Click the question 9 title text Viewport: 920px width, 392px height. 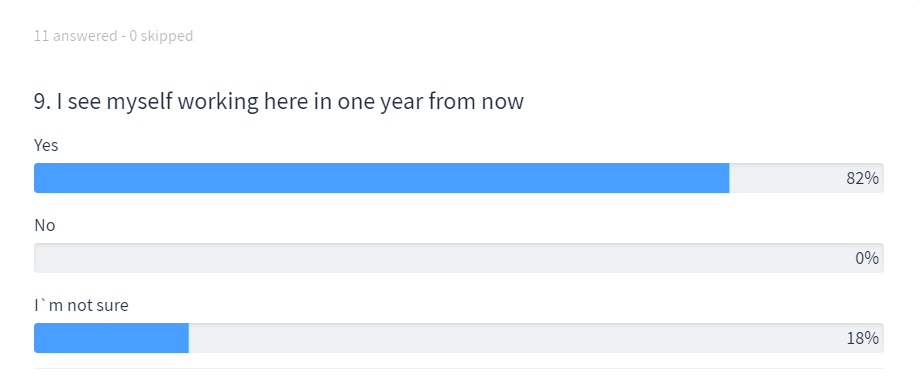pyautogui.click(x=279, y=102)
